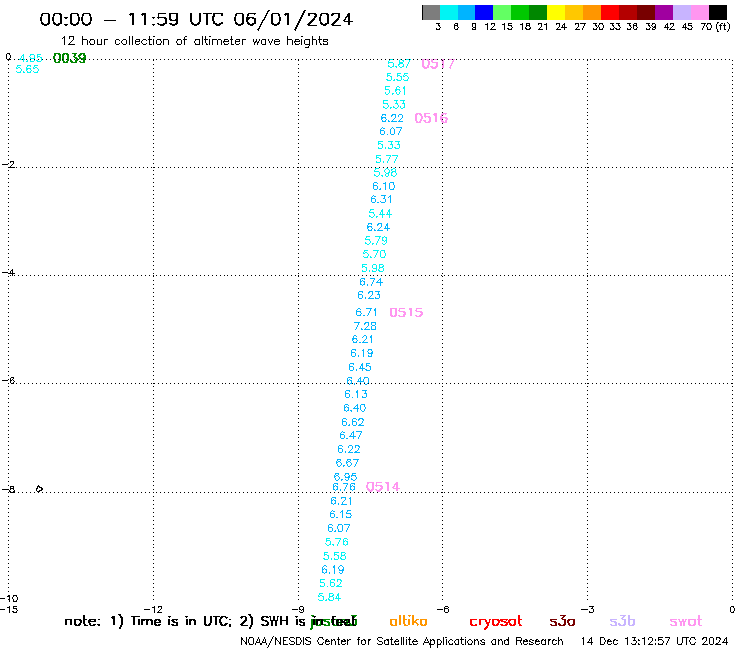The image size is (740, 650).
Task: Click the pink swatch in the color scale
Action: pyautogui.click(x=700, y=12)
